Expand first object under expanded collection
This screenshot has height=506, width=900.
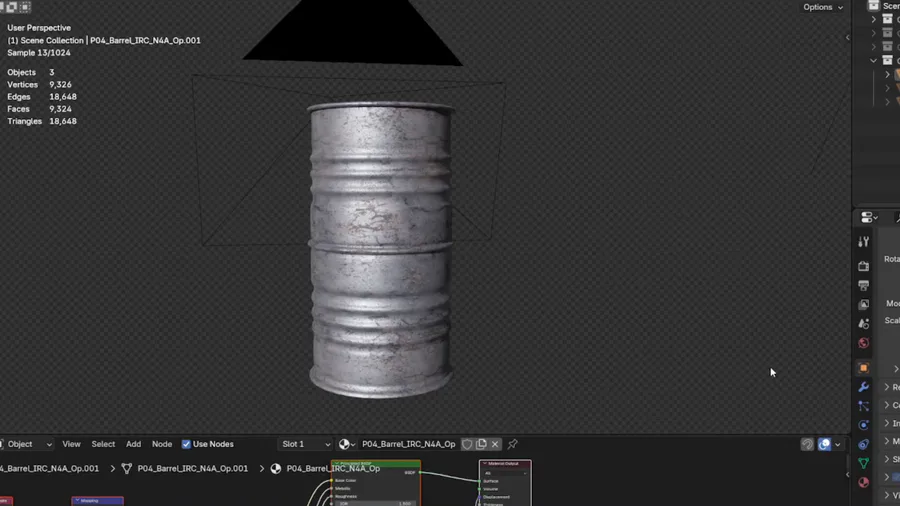coord(887,75)
